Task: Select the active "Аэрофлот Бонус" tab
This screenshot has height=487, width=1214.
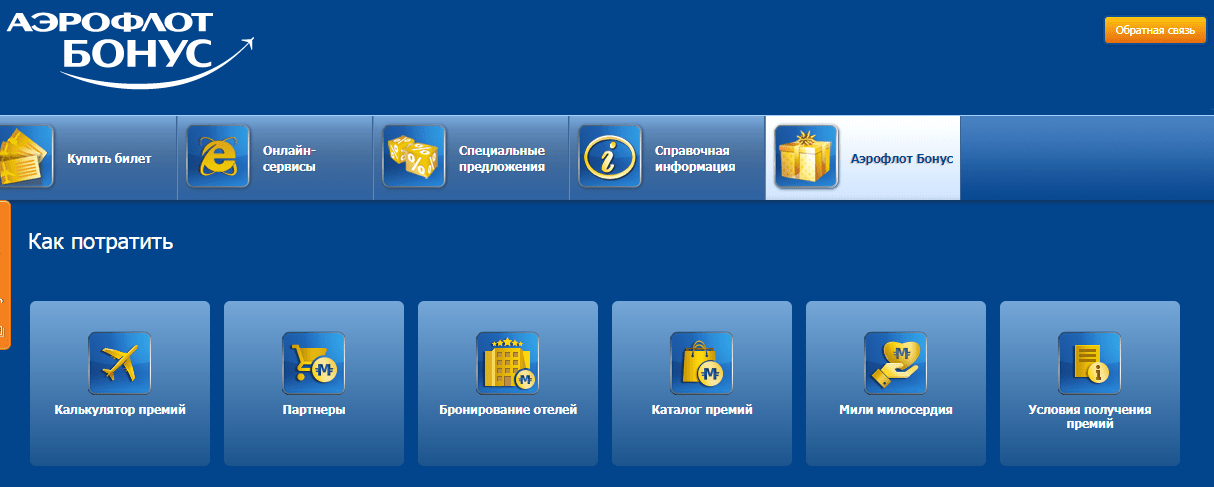Action: (901, 158)
